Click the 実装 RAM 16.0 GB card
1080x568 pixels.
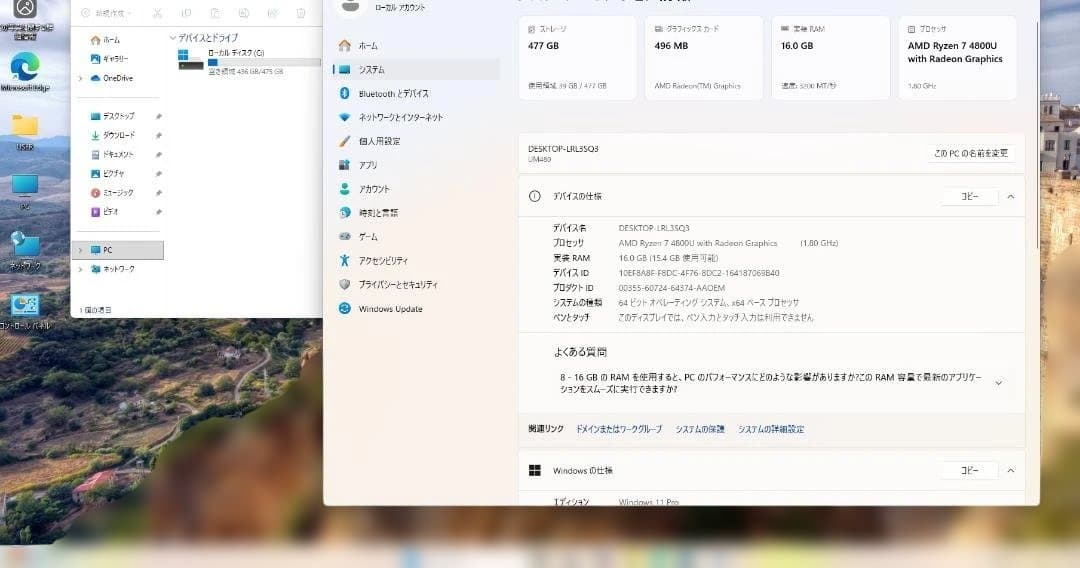(x=831, y=58)
